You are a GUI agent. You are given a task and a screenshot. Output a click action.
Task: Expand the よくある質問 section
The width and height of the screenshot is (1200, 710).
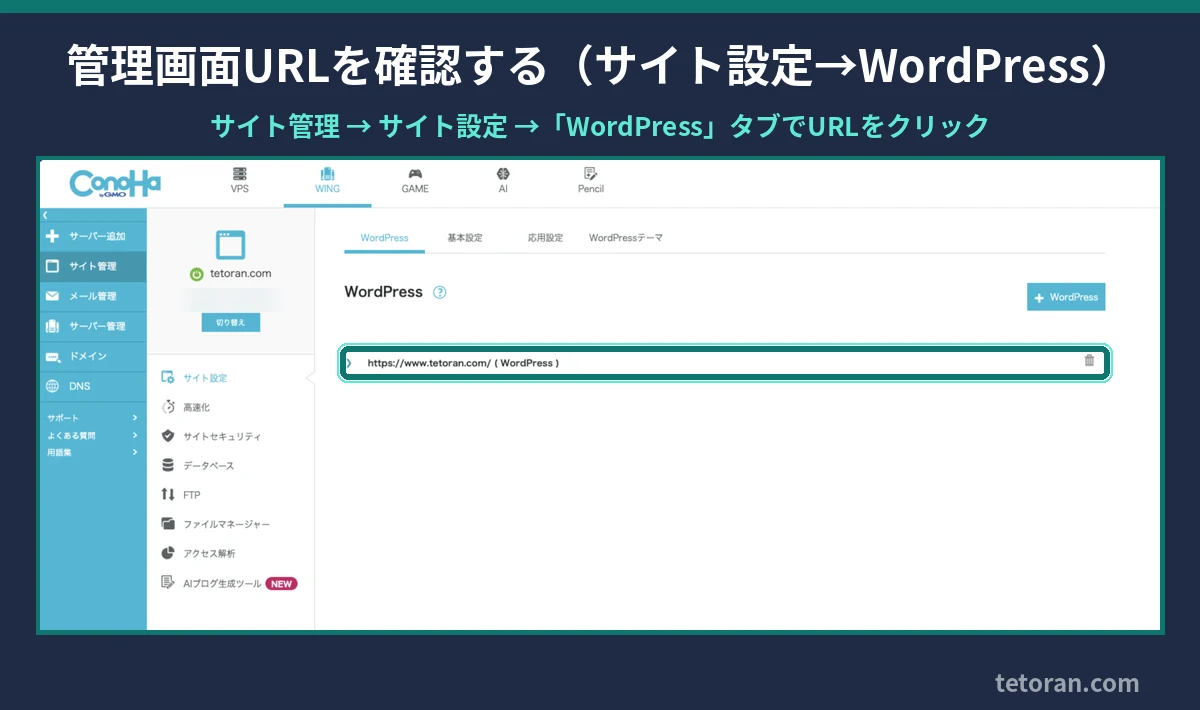pos(93,435)
